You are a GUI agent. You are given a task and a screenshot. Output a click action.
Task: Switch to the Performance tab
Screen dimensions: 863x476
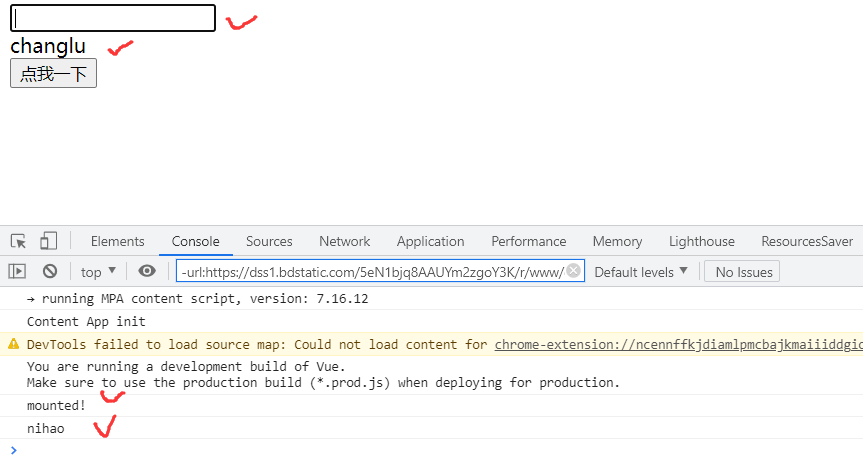click(x=528, y=242)
